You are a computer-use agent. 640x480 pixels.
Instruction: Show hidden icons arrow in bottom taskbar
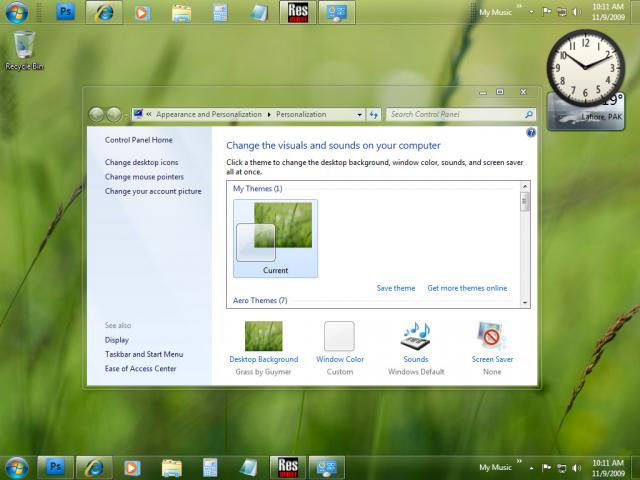(531, 467)
